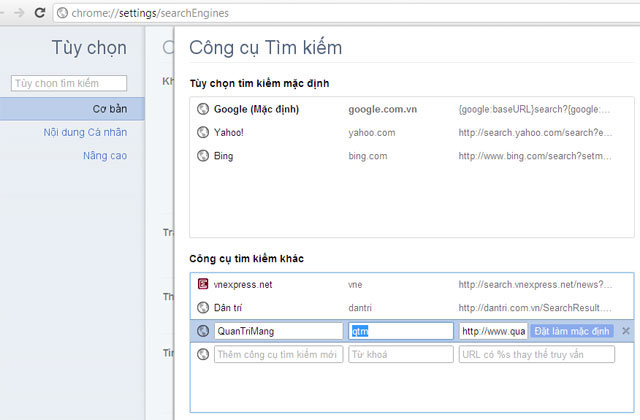Select the vnexpress.net search engine name
Viewport: 640px width, 420px height.
[x=243, y=284]
